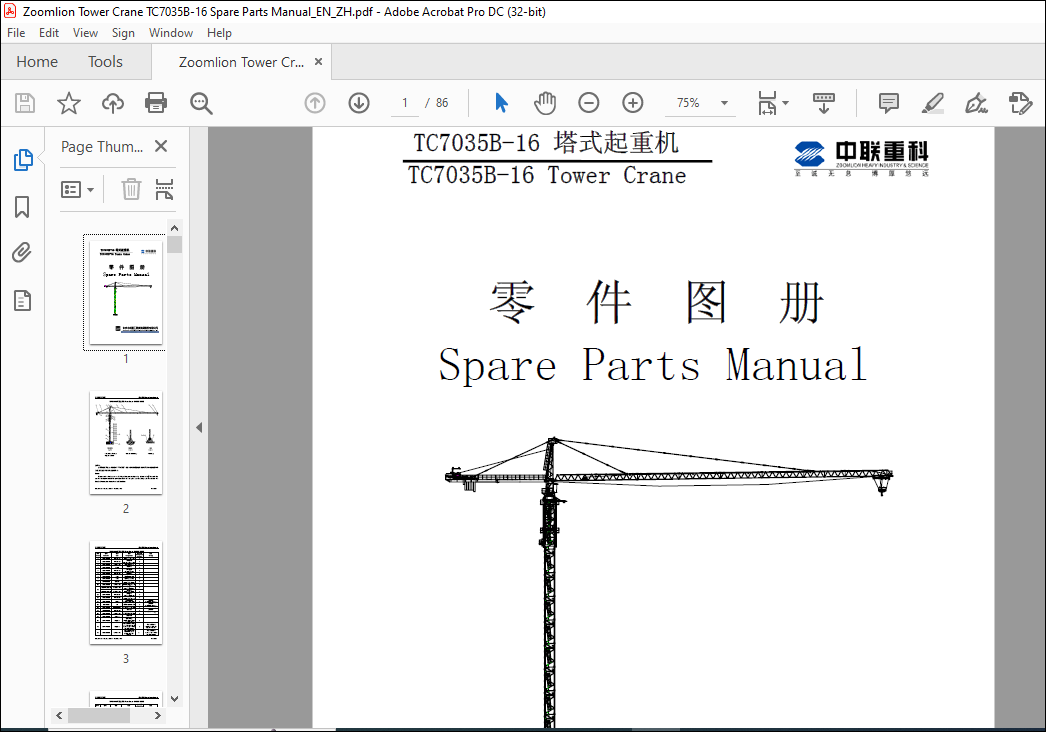Add a sticky note comment
This screenshot has height=732, width=1046.
tap(889, 103)
